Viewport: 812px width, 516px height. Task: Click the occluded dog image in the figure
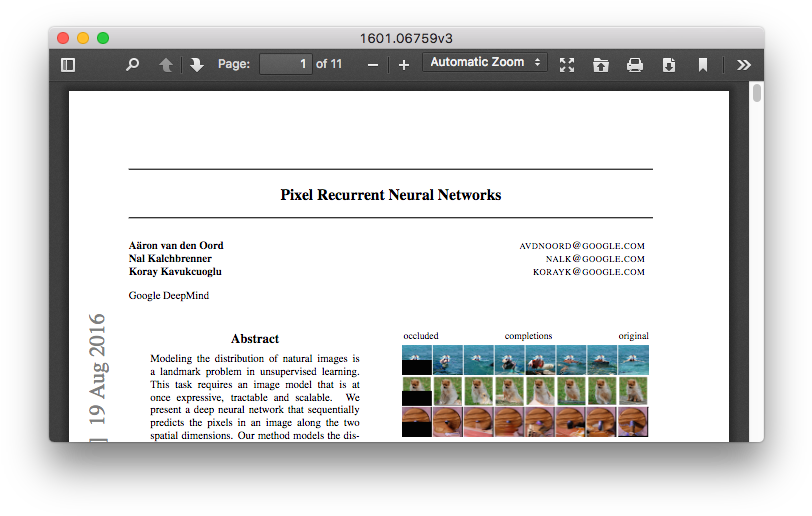(x=417, y=391)
